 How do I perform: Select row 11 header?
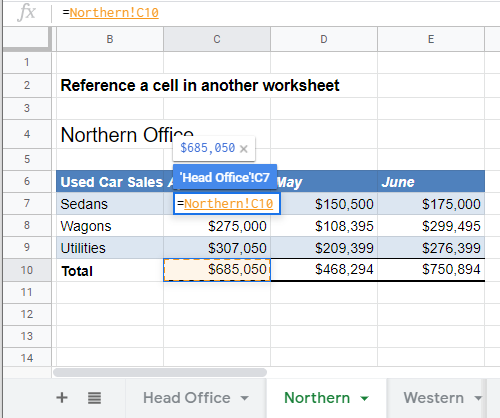(x=27, y=292)
